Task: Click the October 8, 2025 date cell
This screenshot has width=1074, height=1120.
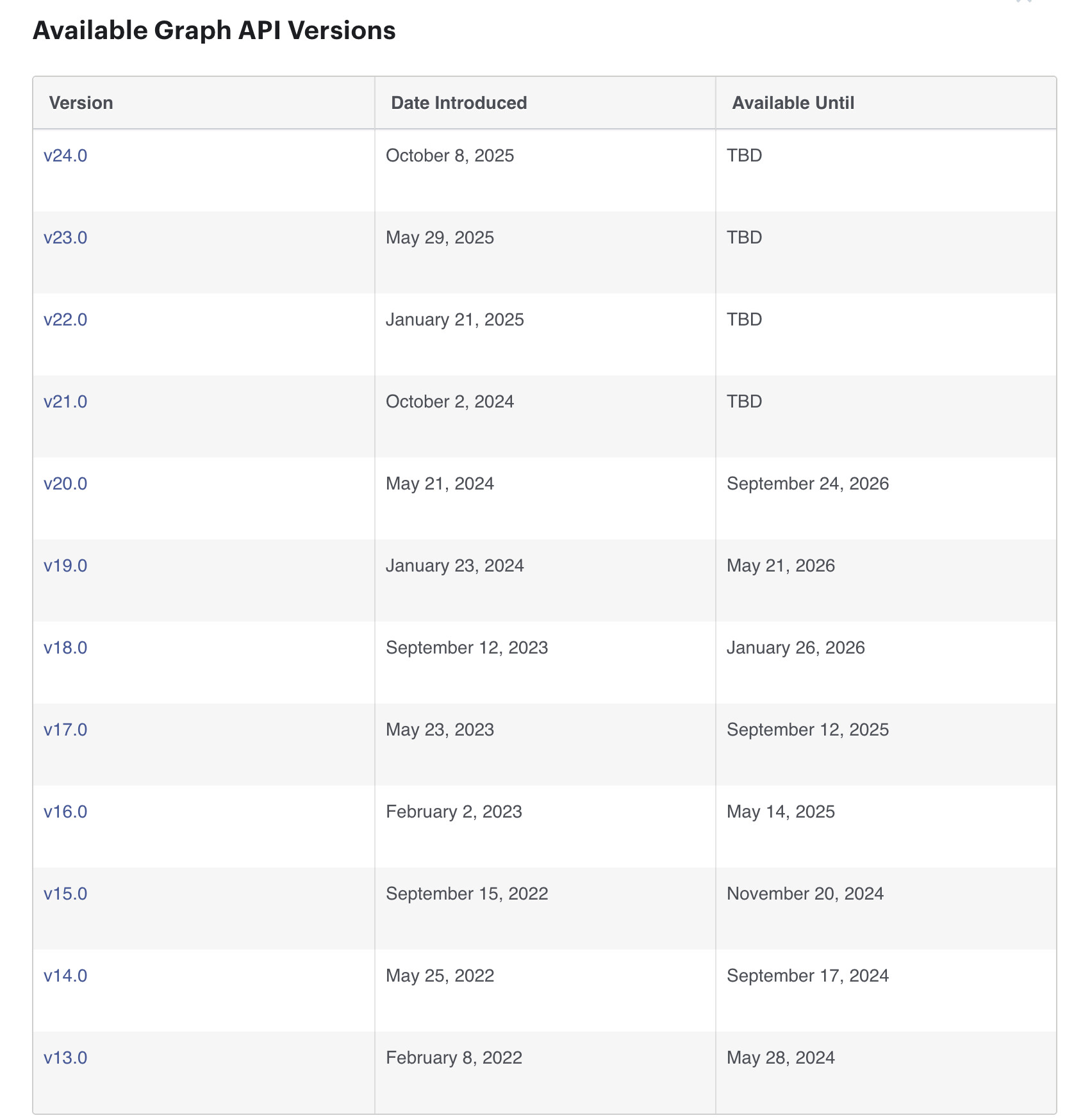Action: pyautogui.click(x=450, y=156)
